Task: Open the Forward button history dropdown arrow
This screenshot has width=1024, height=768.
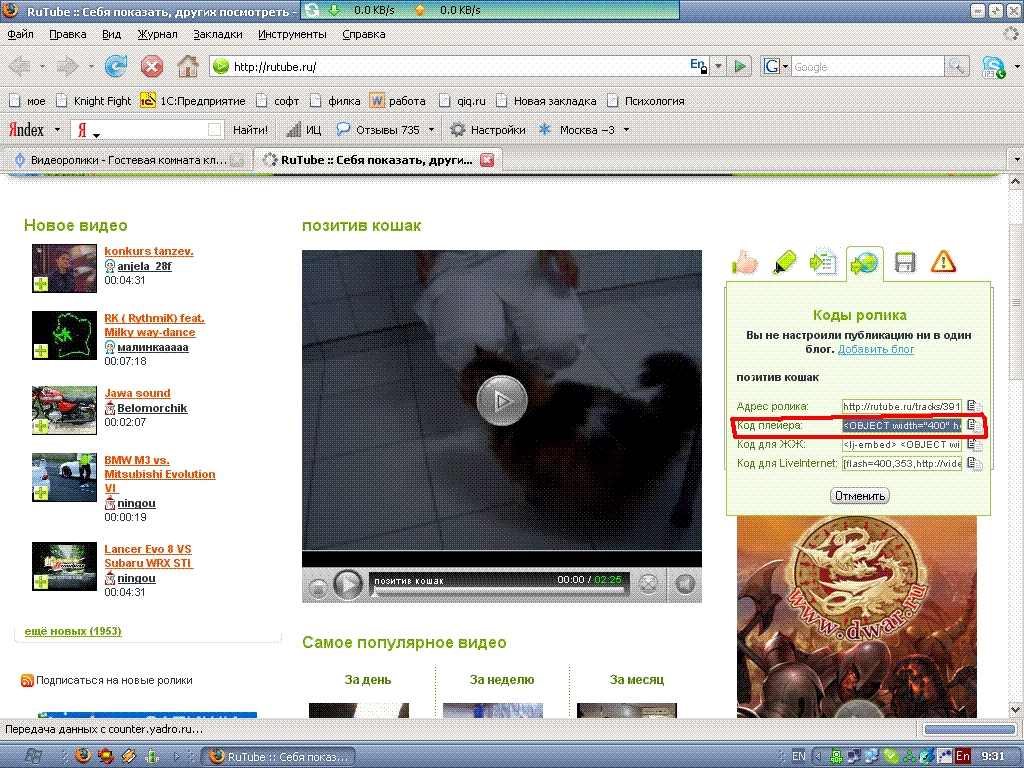Action: [x=91, y=66]
